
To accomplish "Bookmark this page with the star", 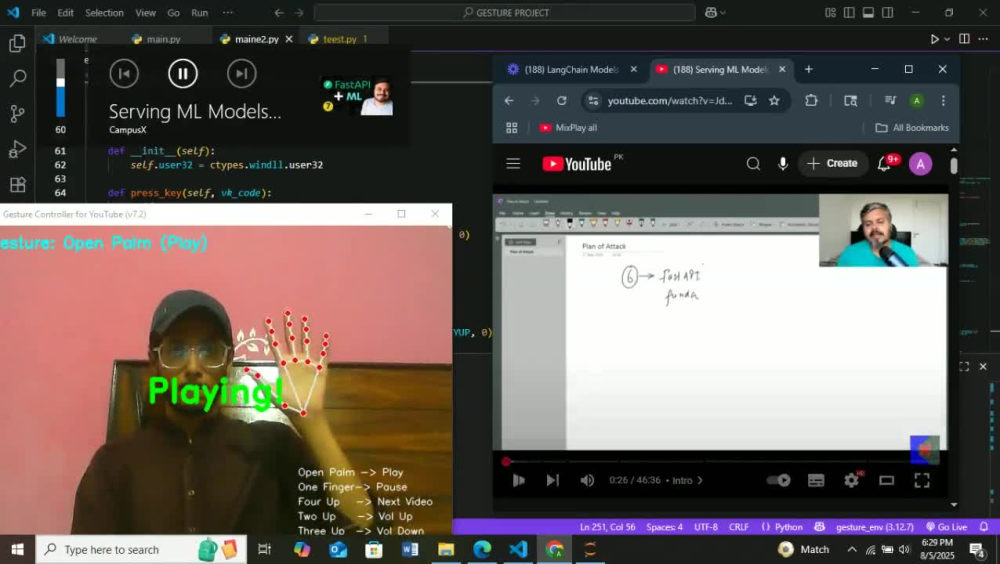I will (x=774, y=101).
